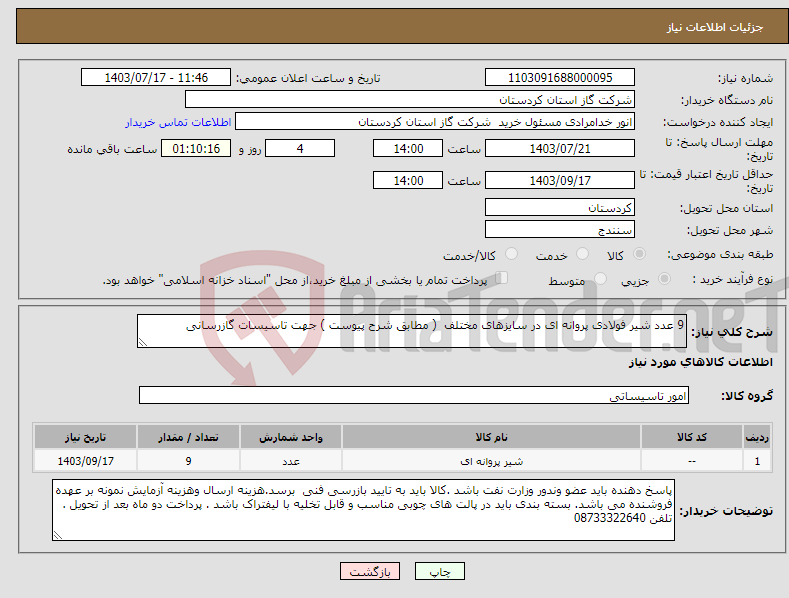
Task: Click the چاپ print button
Action: 440,571
